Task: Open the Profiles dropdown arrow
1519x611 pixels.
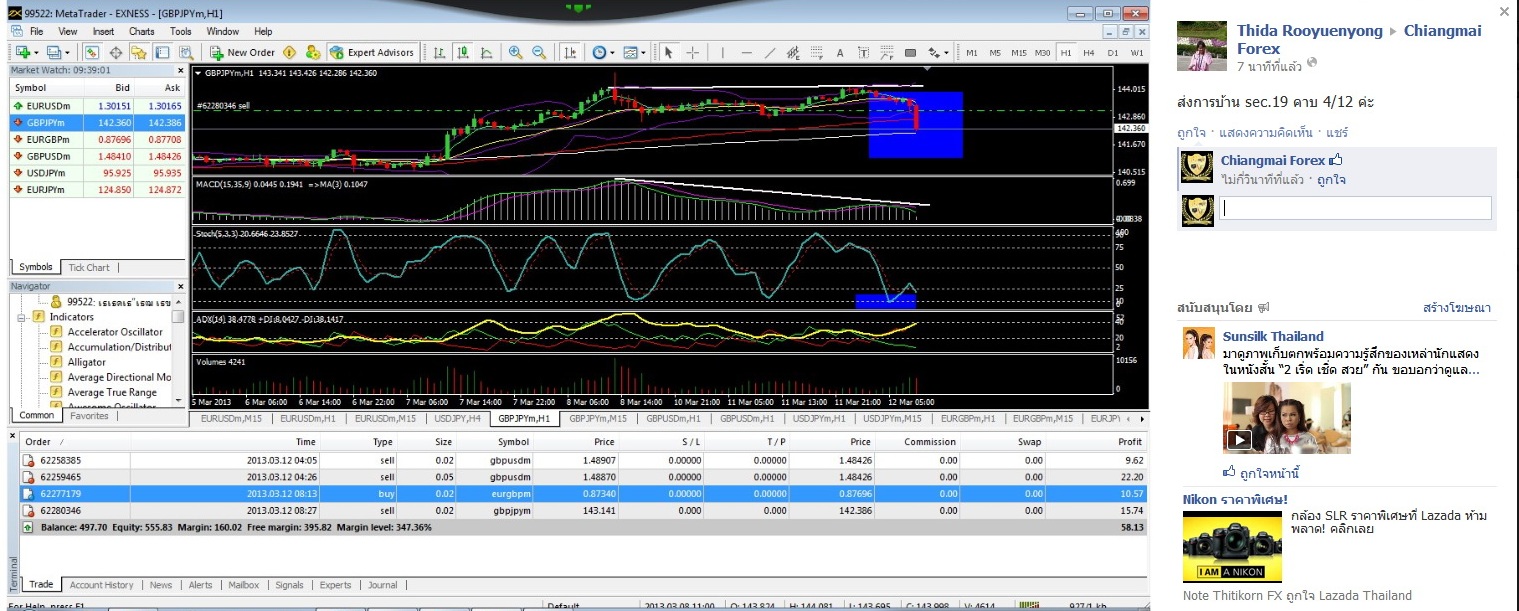Action: click(66, 52)
